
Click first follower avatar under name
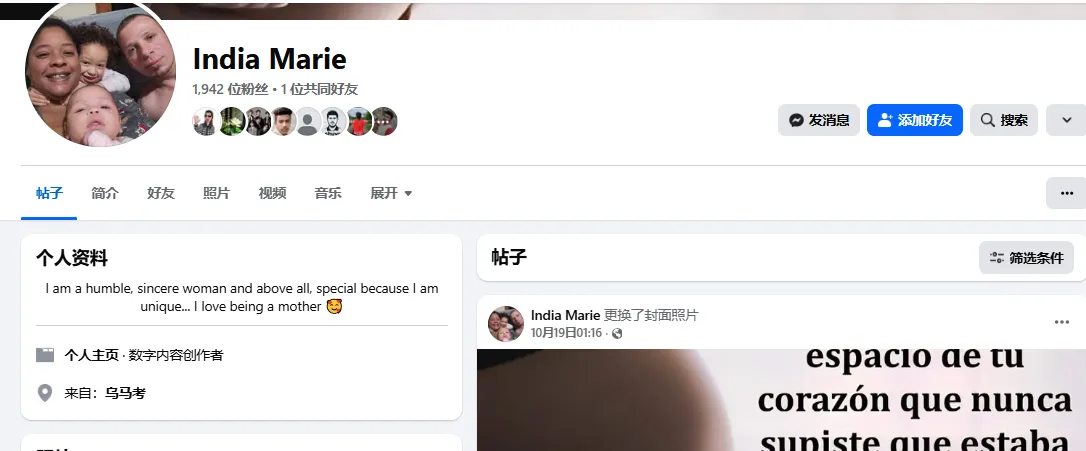pos(206,121)
